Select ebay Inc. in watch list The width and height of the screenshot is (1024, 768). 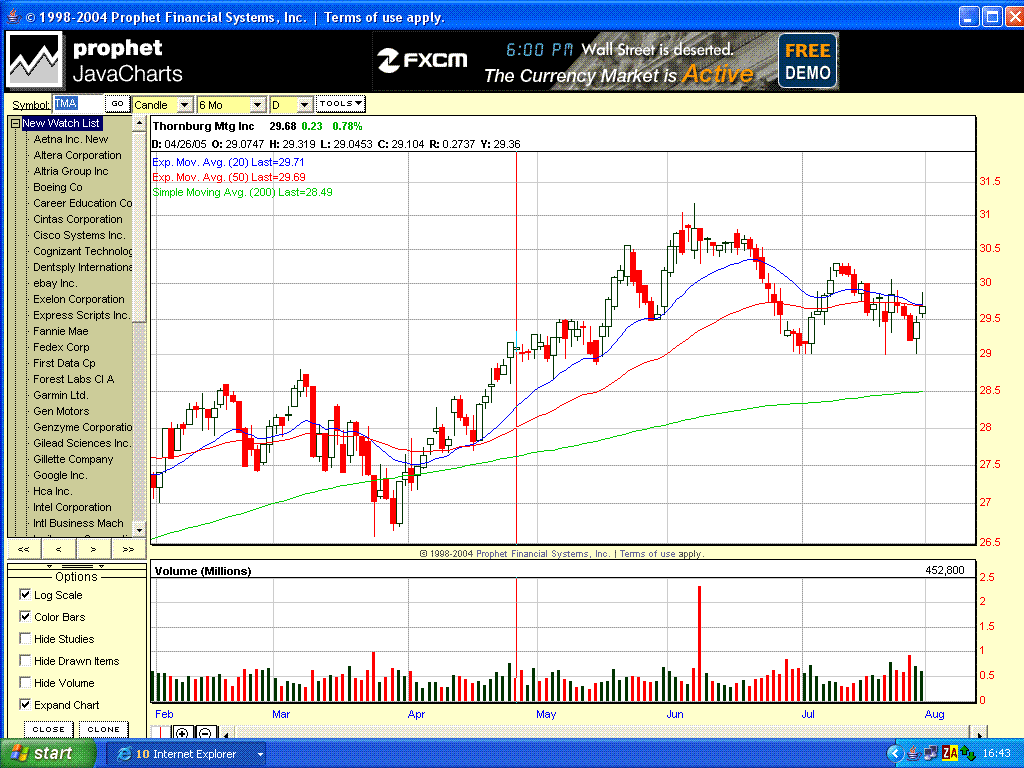point(55,283)
